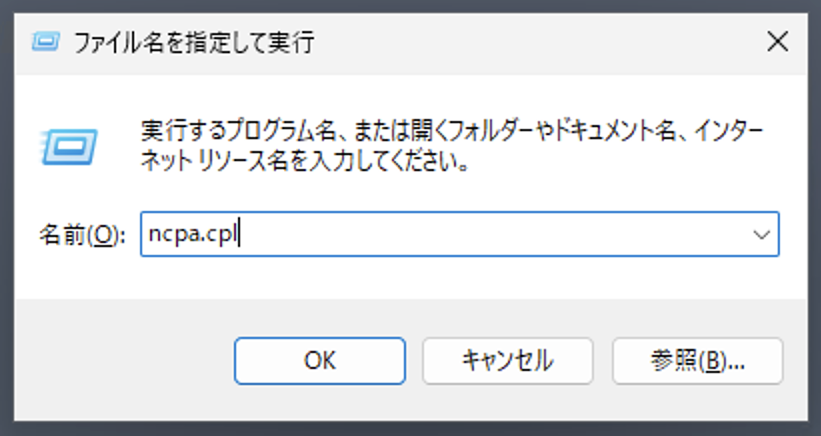
Task: Click the キャンセル button
Action: coord(508,361)
